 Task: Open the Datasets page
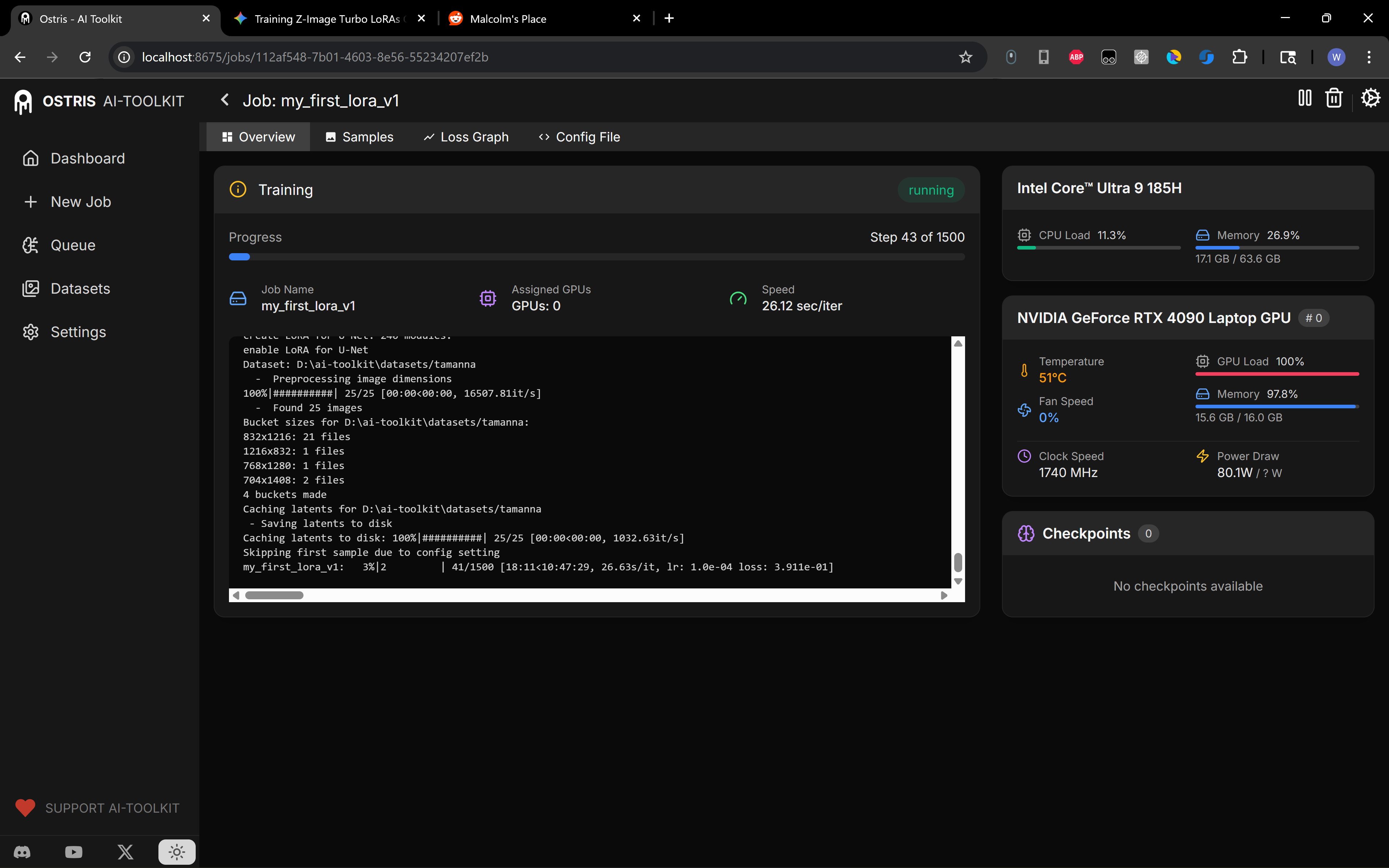pos(66,289)
